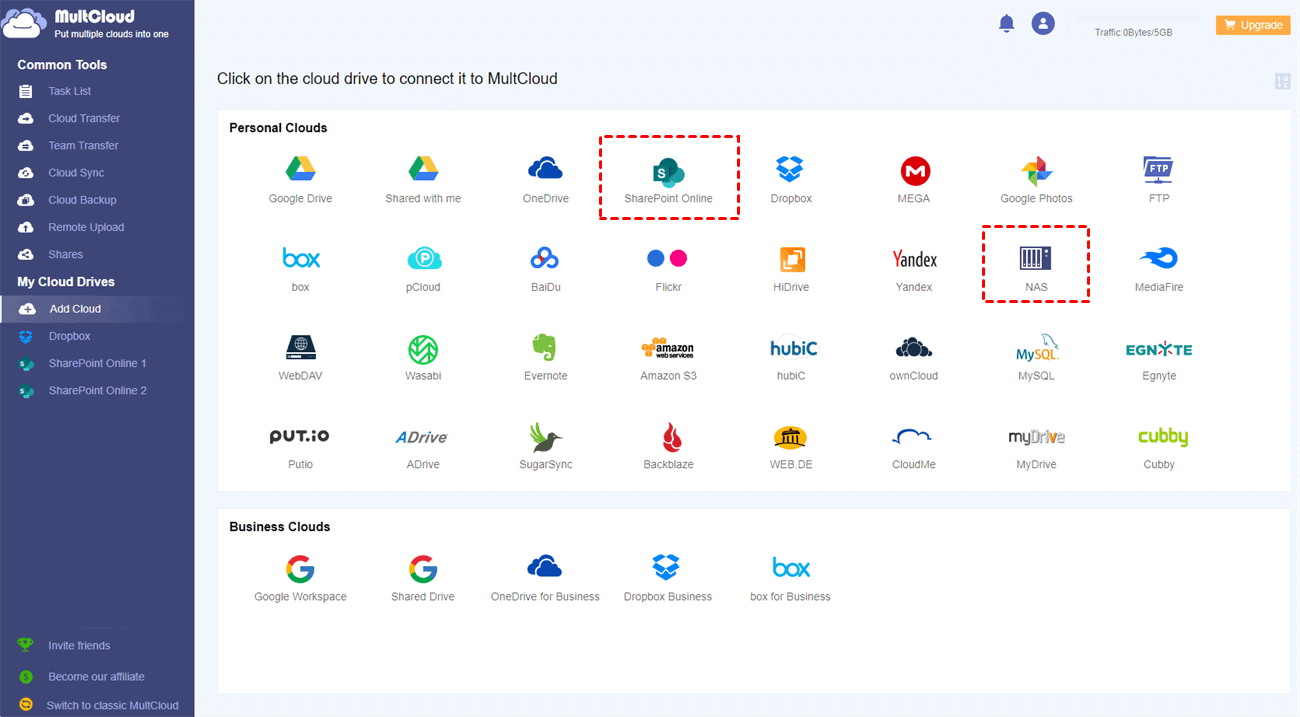Choose SharePoint Online cloud icon
Screen dimensions: 1300x717
(668, 170)
